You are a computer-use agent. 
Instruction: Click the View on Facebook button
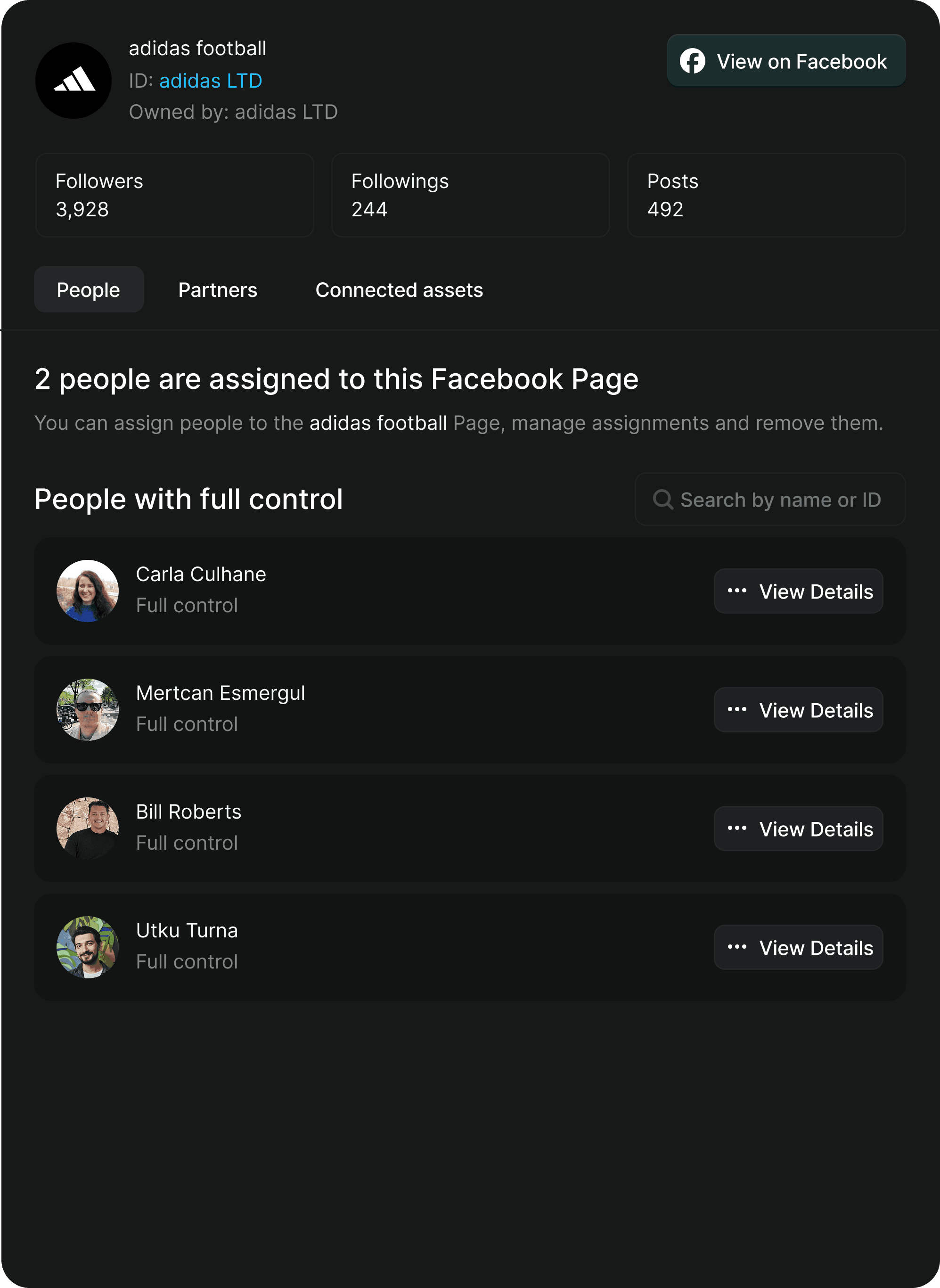pos(786,61)
